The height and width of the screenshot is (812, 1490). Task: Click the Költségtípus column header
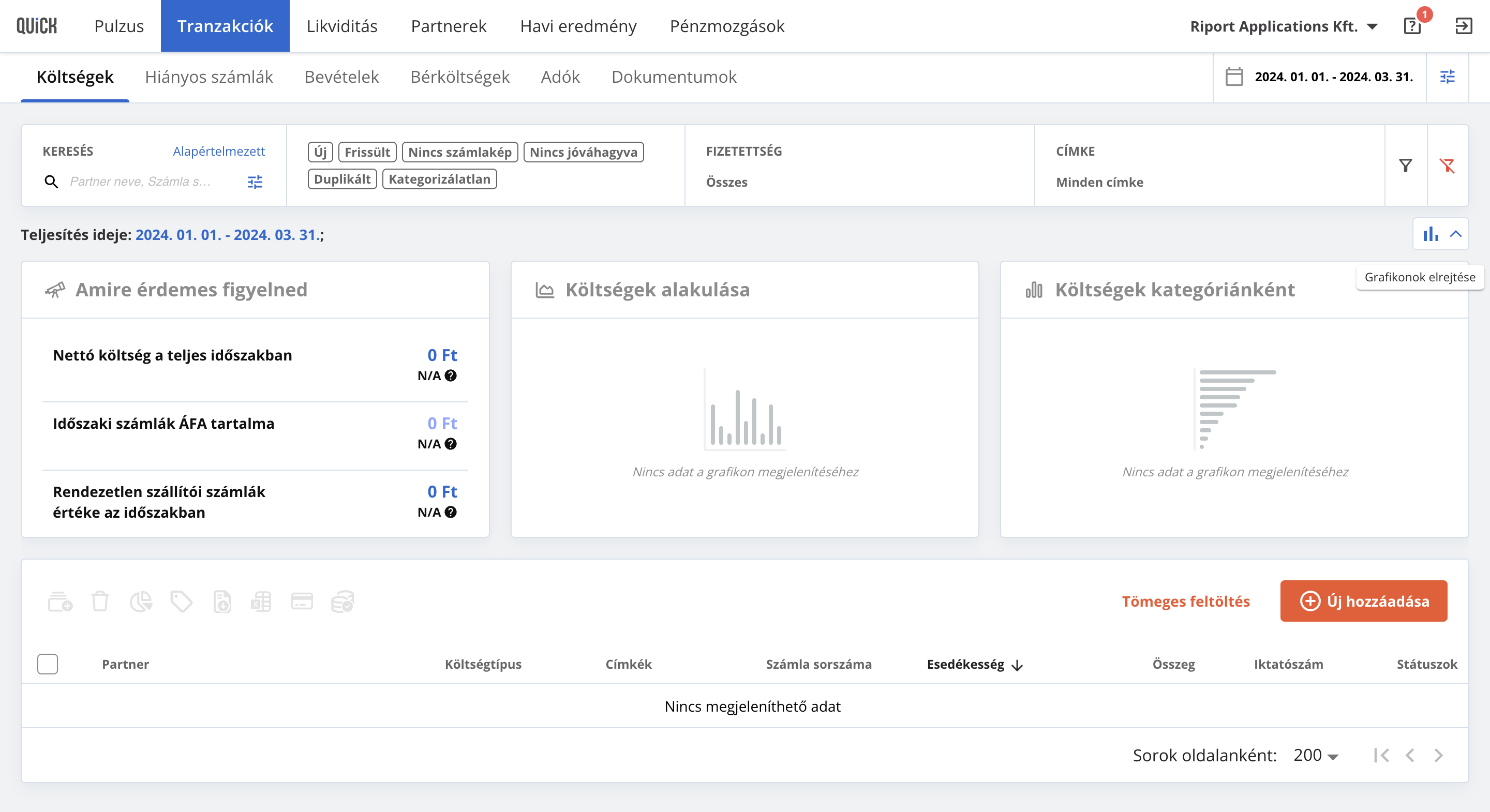(483, 665)
